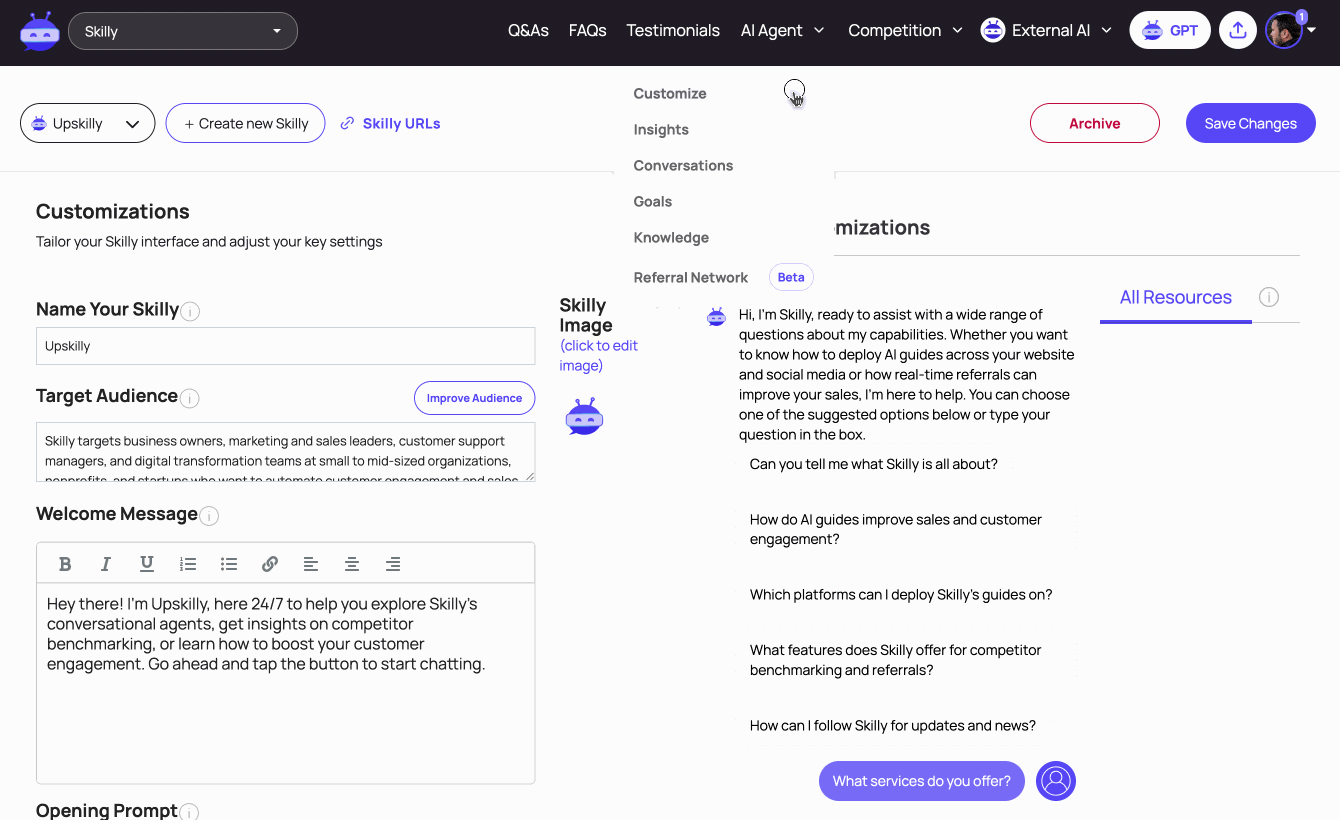Viewport: 1340px width, 820px height.
Task: Switch to All Resources tab
Action: click(1176, 297)
